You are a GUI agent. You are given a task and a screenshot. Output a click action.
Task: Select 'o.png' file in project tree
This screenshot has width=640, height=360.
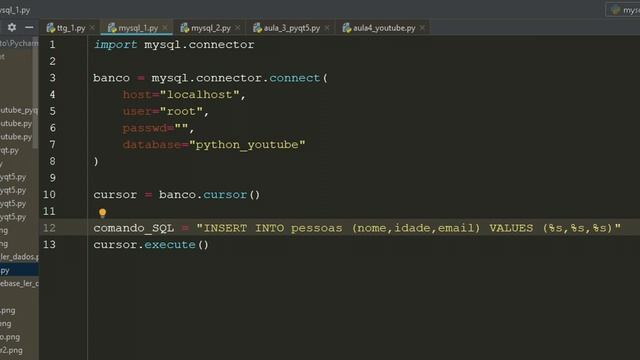10,337
